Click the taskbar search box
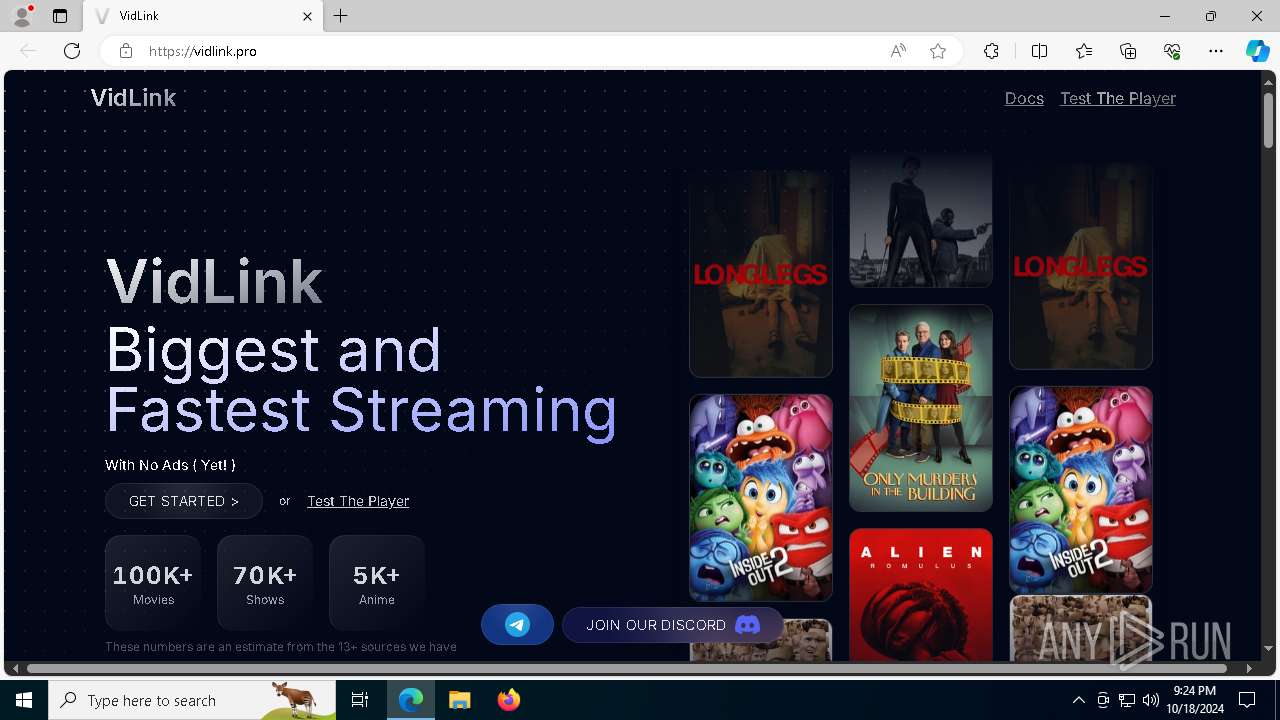The height and width of the screenshot is (720, 1280). [192, 700]
